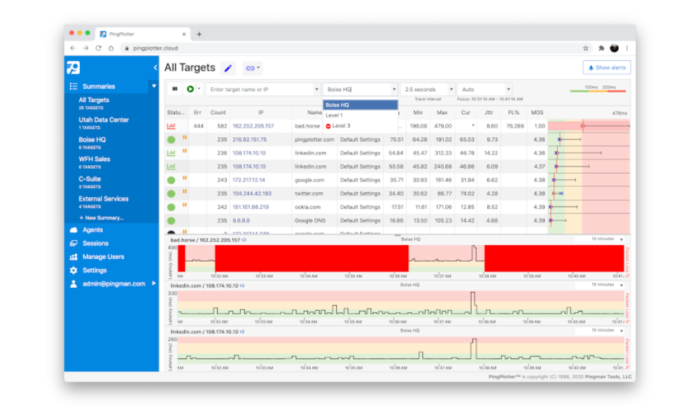Toggle pause on the twitter.com row
This screenshot has height=420, width=700.
coord(184,192)
